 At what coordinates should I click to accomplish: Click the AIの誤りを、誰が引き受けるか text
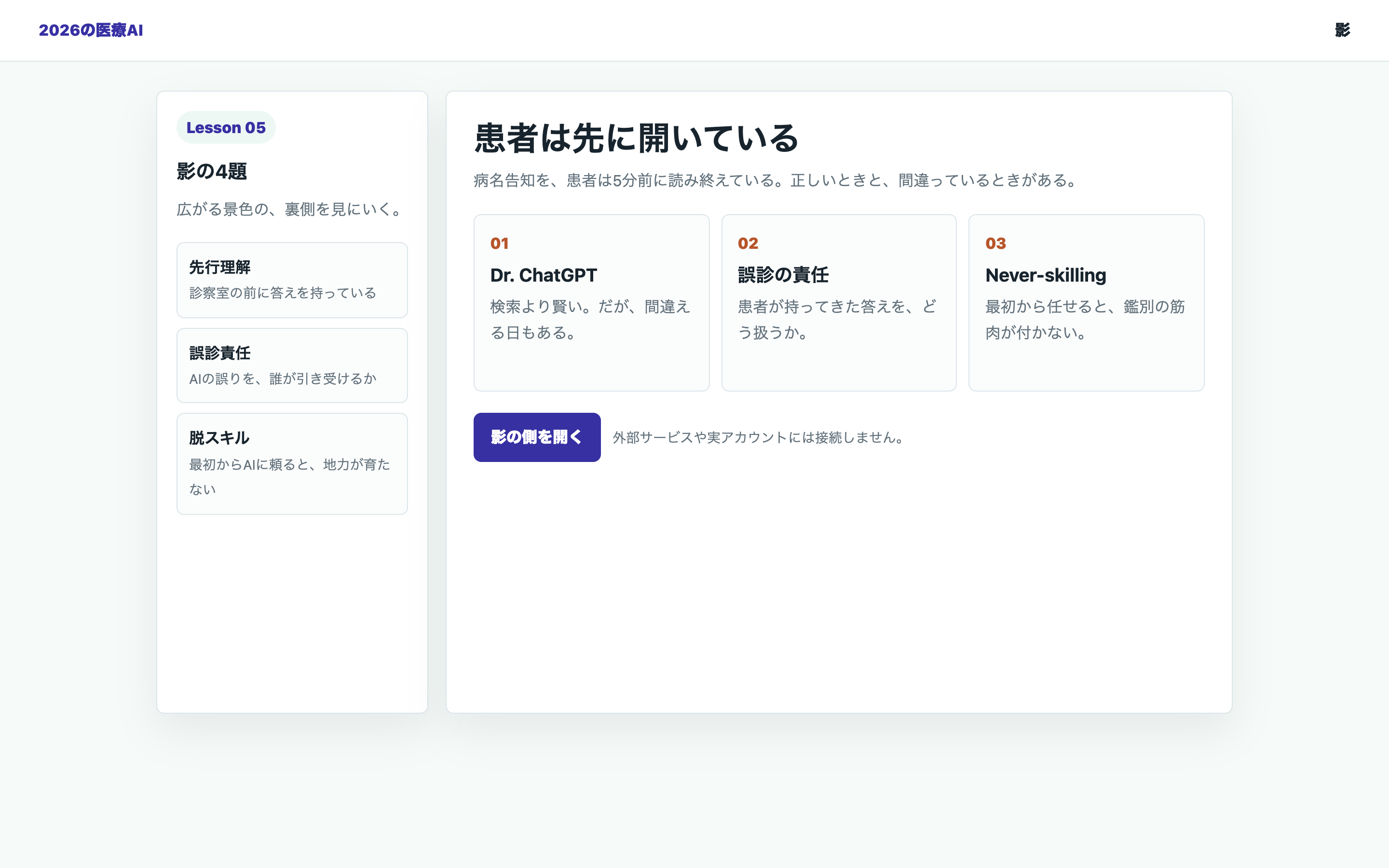point(283,379)
